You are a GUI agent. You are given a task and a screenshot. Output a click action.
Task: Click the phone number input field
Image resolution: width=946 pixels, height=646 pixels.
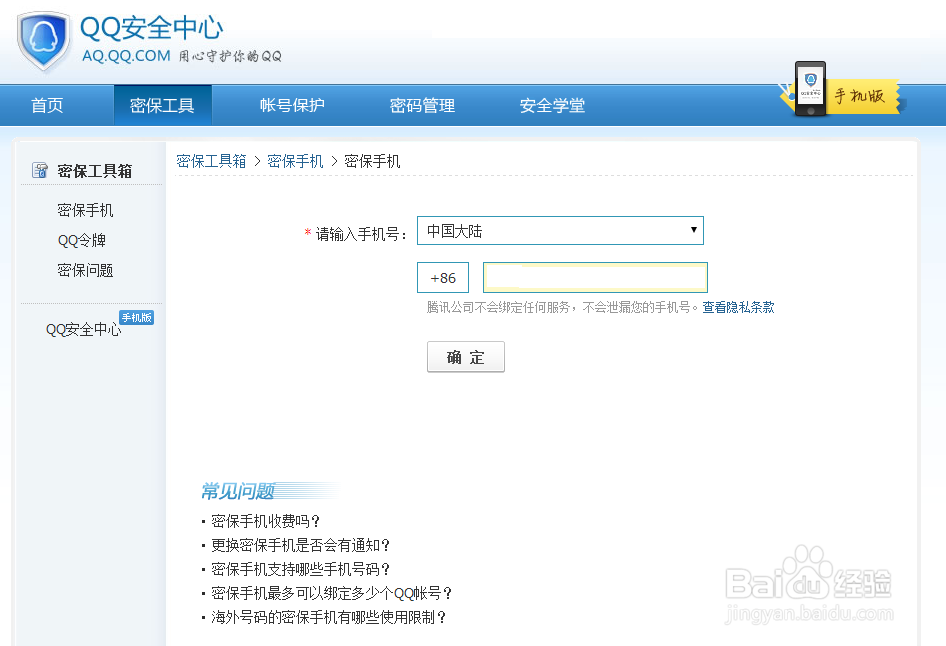[595, 277]
